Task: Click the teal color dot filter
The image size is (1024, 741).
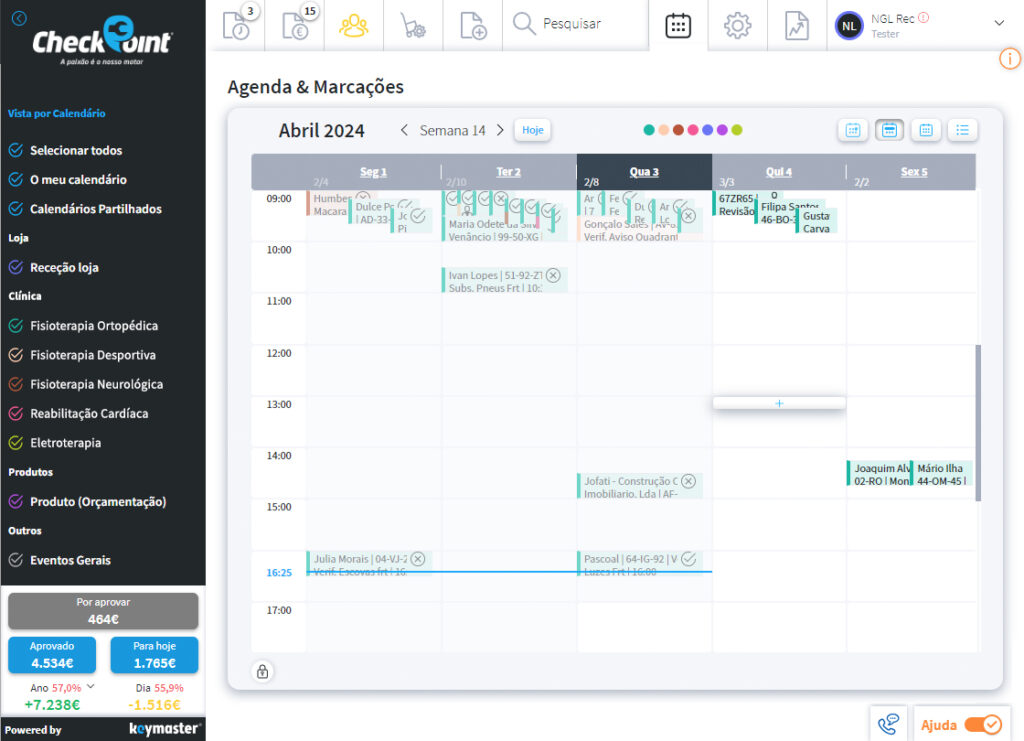Action: pos(649,130)
